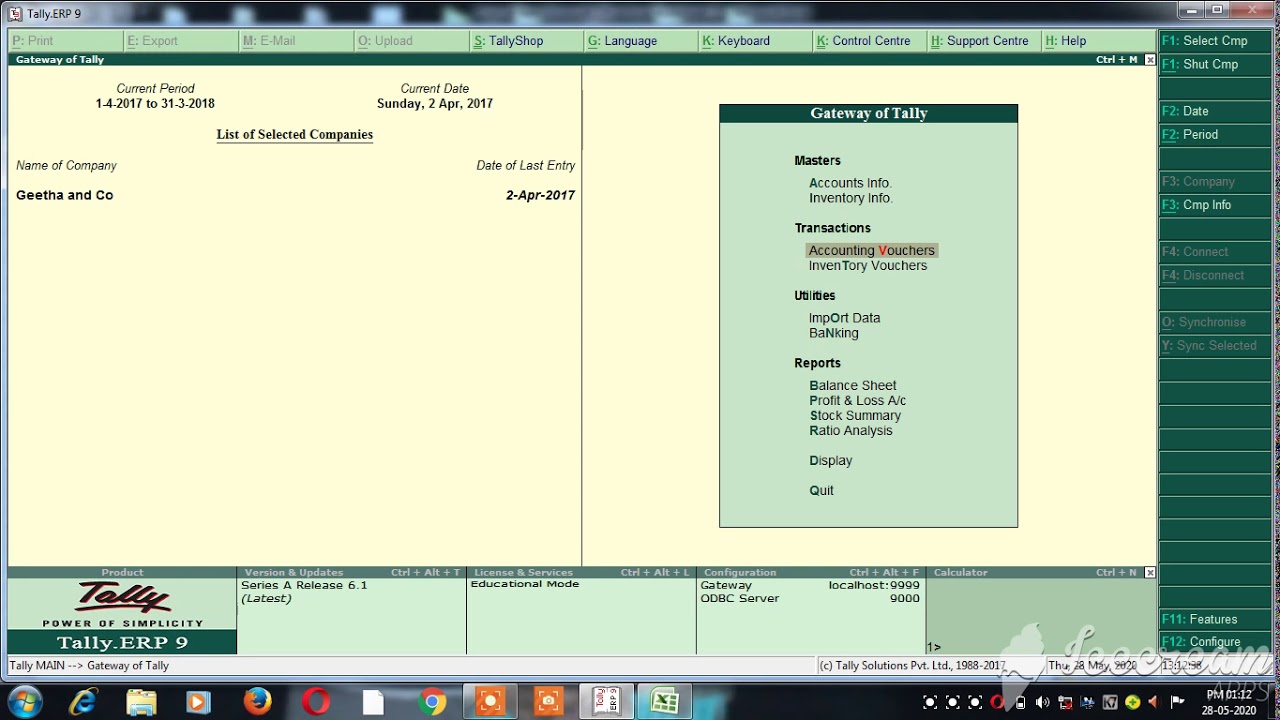Click F1 Shut Cmp button
The height and width of the screenshot is (720, 1280).
point(1215,64)
